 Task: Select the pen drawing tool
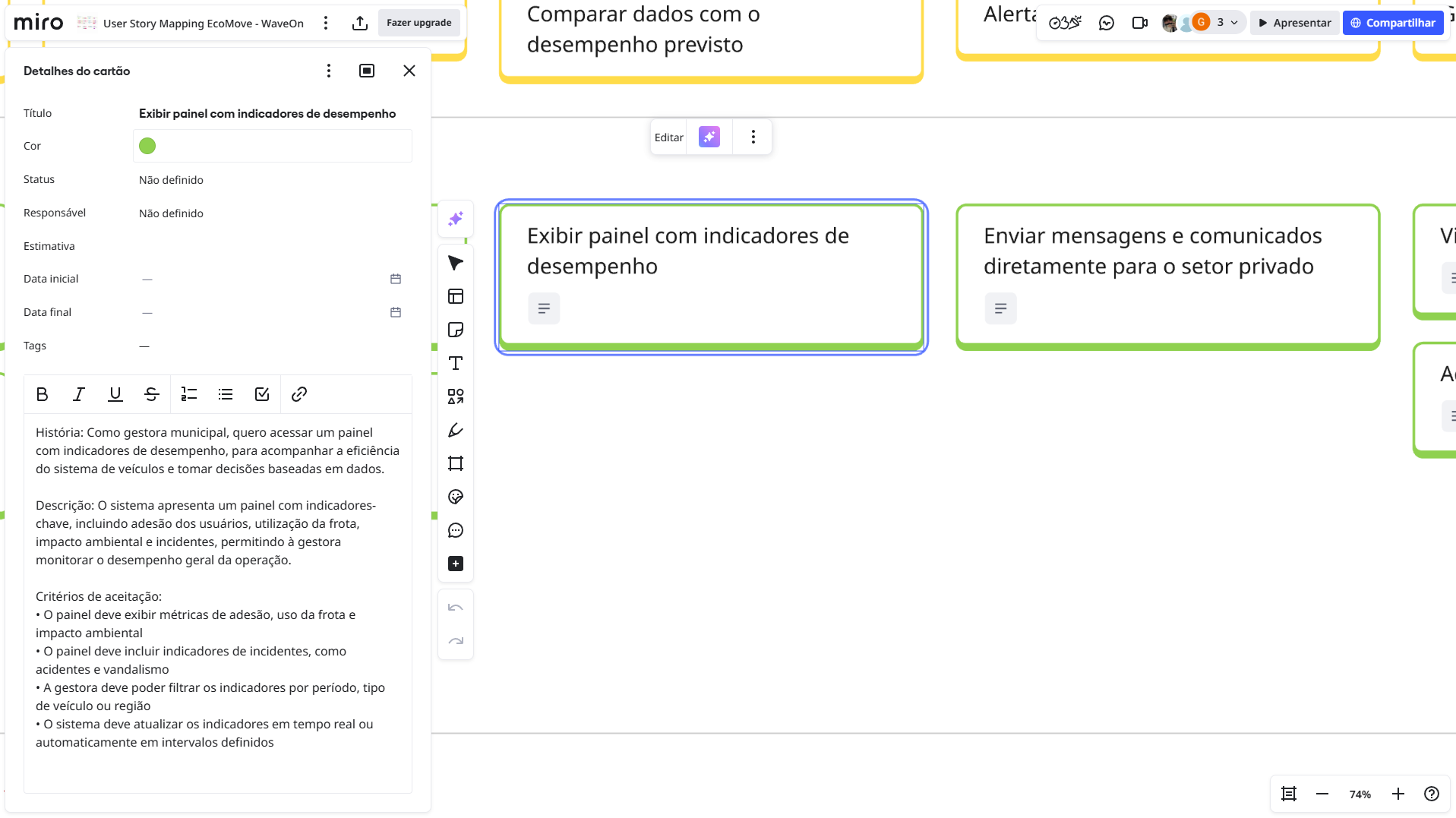pos(456,430)
